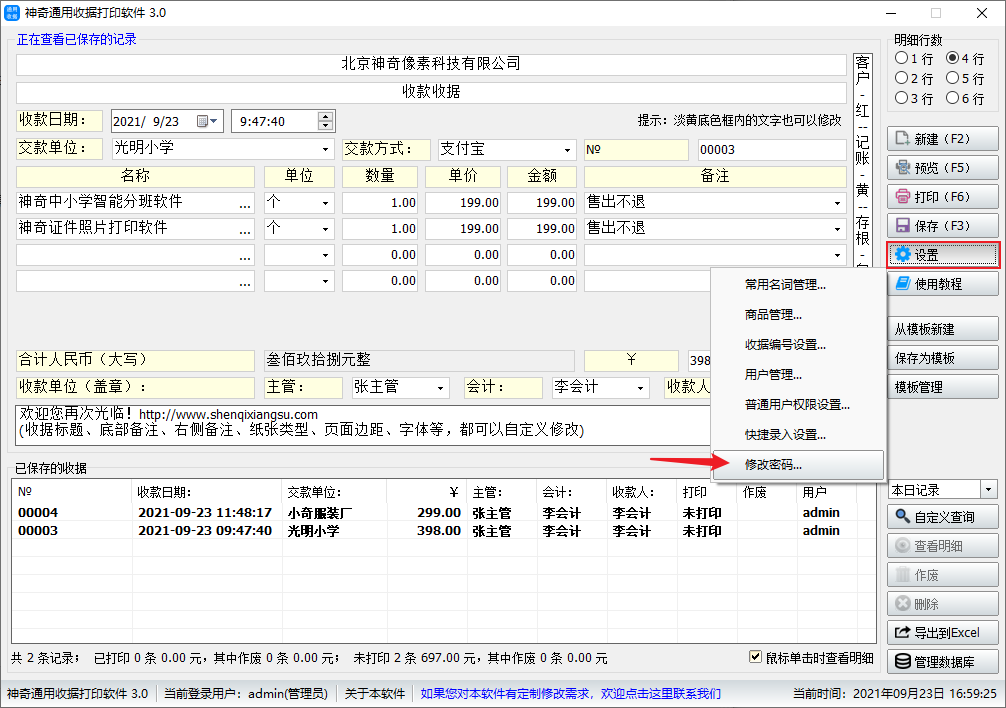
Task: Click the New (新建 F2) document icon button
Action: click(903, 139)
